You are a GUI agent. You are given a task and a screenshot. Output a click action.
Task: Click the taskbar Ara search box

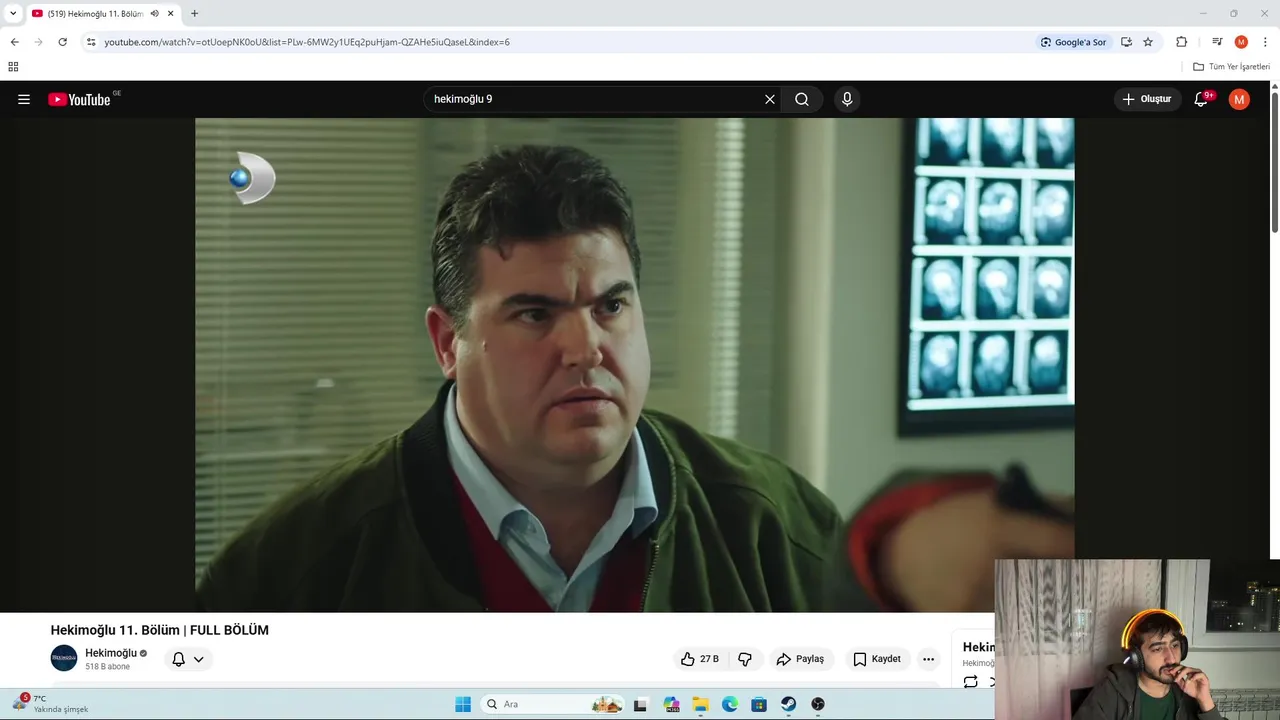point(552,704)
